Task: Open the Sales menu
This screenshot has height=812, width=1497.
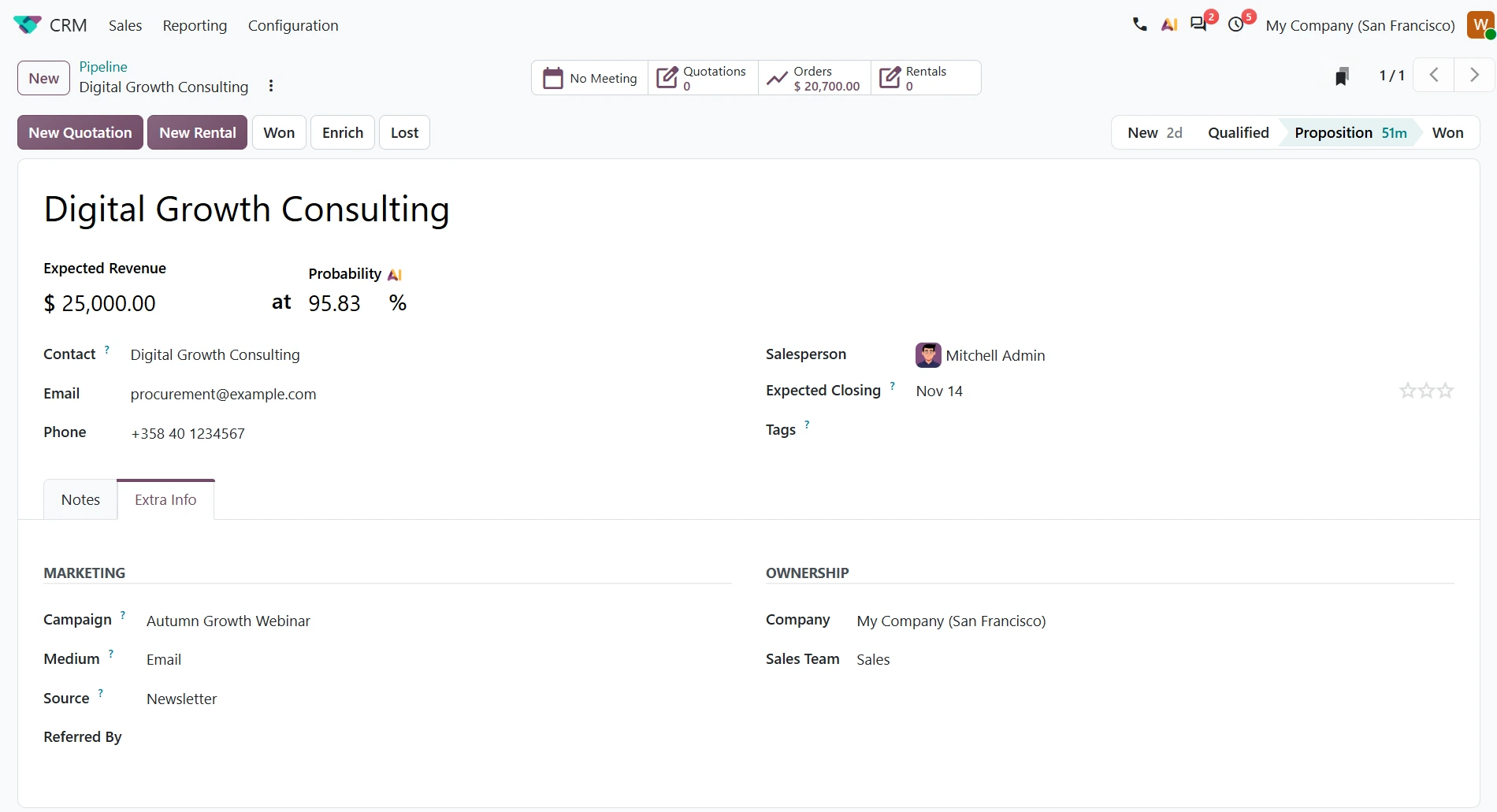Action: (x=125, y=25)
